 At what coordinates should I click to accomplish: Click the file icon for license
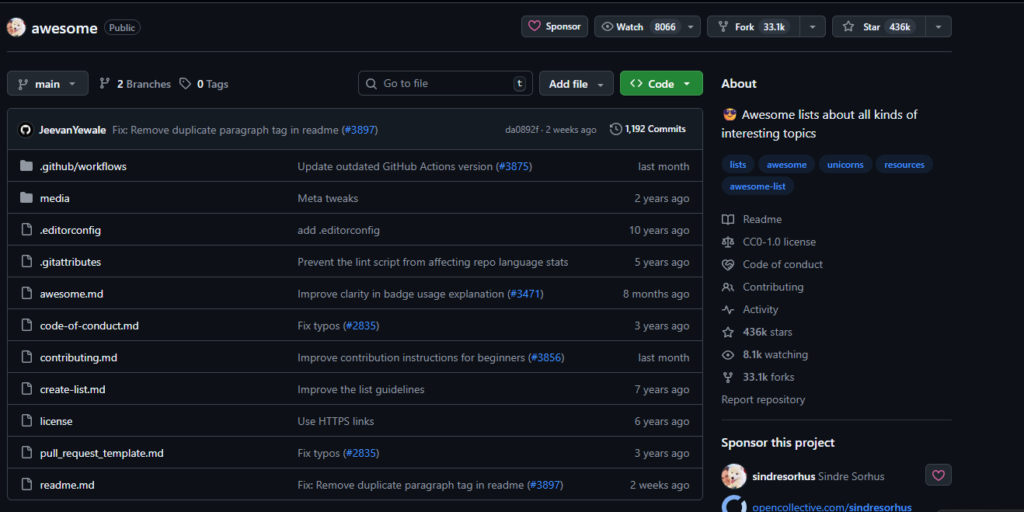coord(26,421)
